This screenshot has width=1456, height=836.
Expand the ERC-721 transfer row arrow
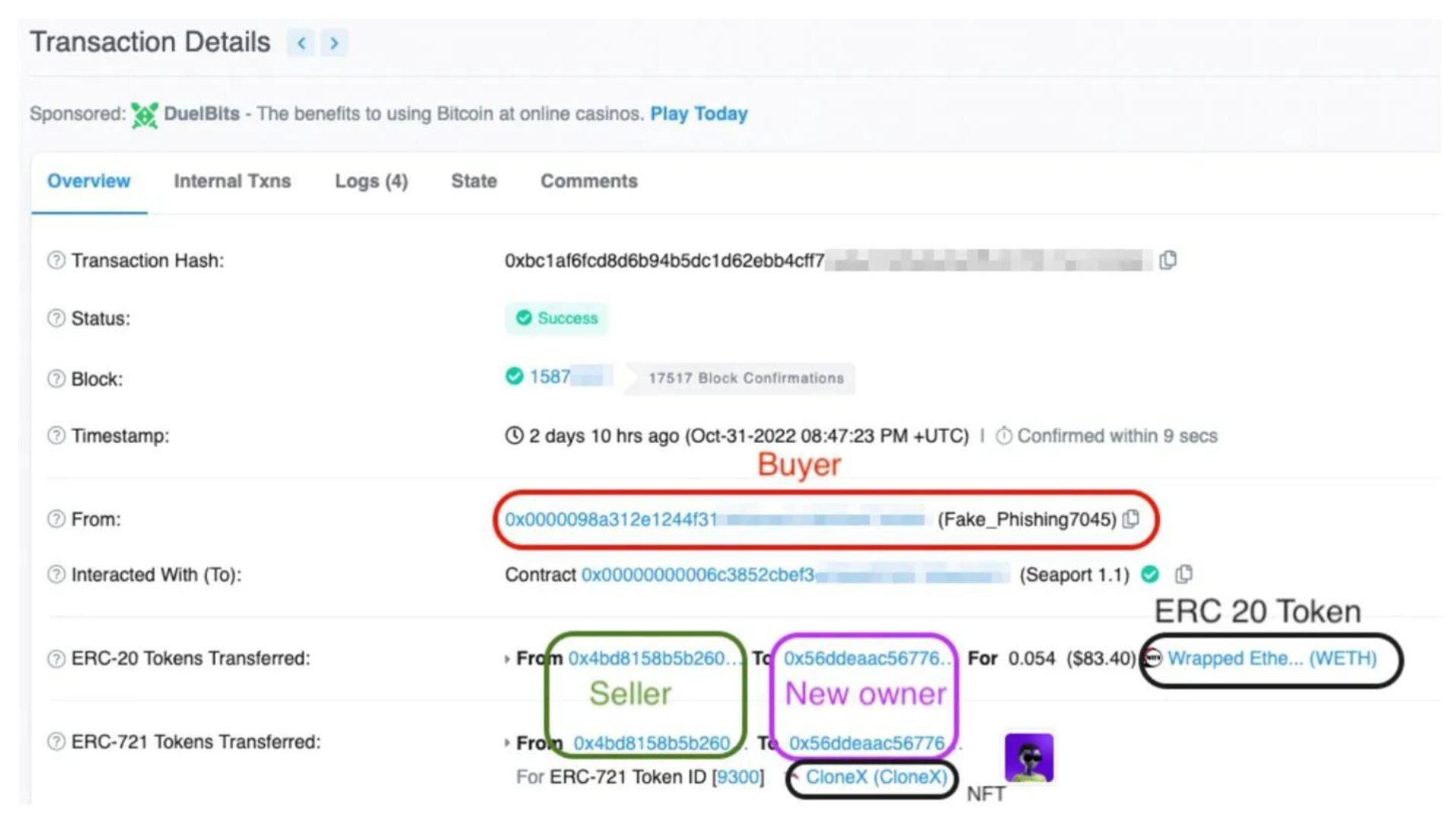(x=507, y=742)
